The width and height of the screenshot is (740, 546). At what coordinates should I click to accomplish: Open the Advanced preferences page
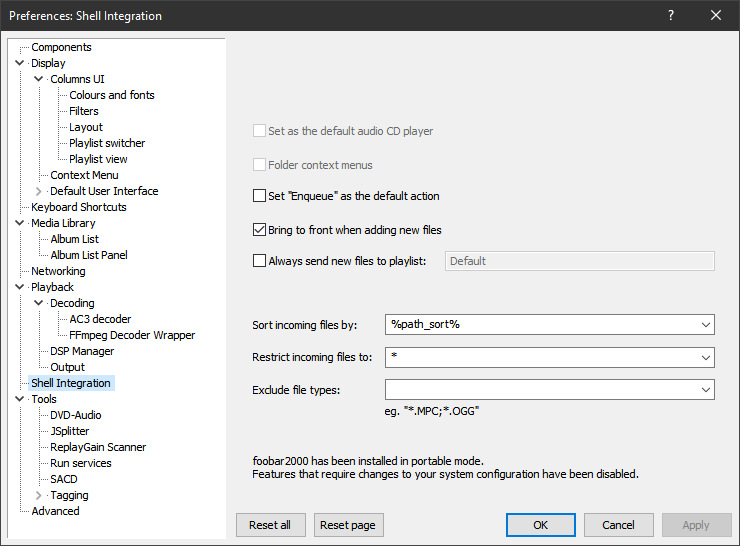pos(55,511)
